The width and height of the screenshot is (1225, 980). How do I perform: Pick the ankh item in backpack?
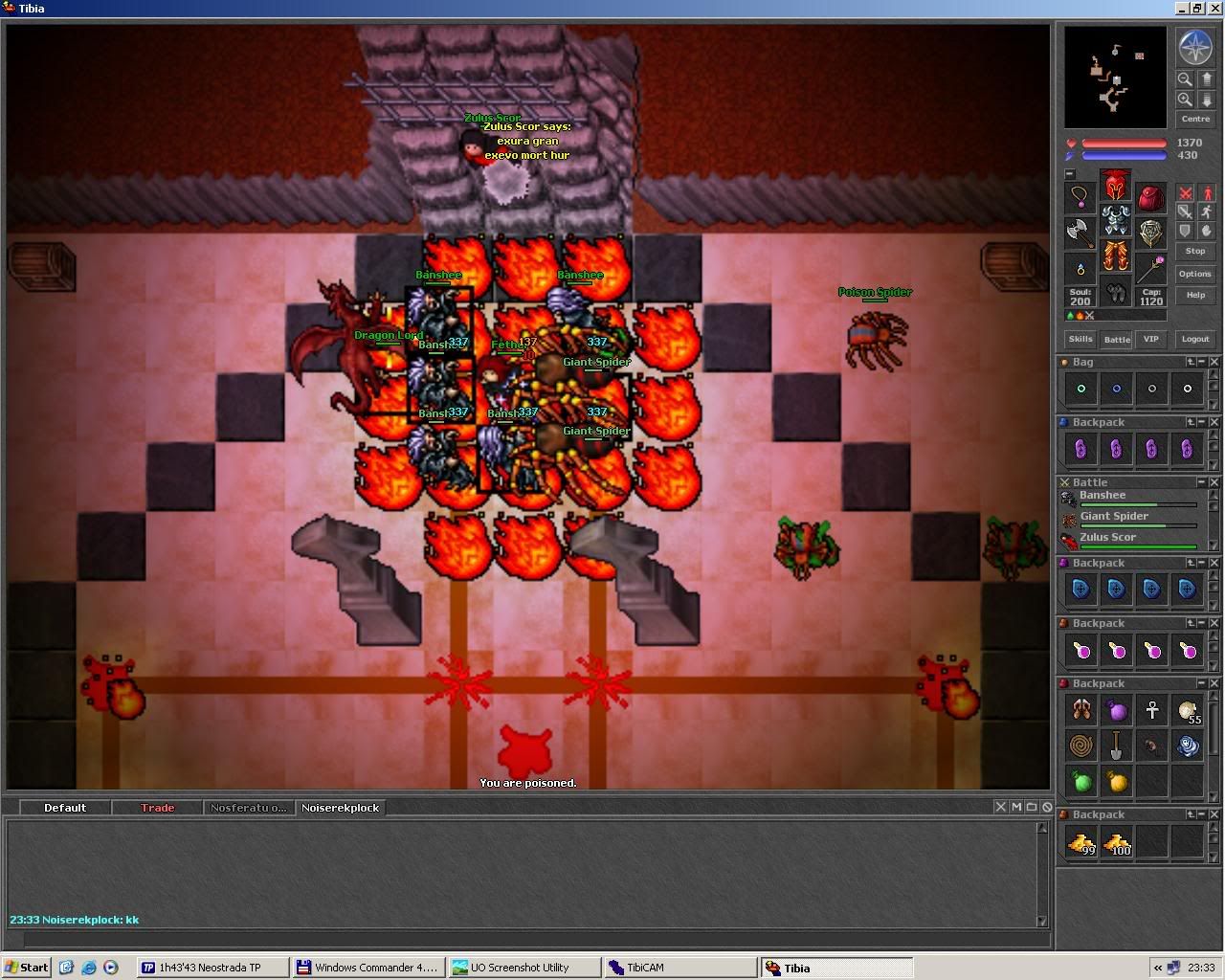click(1152, 711)
